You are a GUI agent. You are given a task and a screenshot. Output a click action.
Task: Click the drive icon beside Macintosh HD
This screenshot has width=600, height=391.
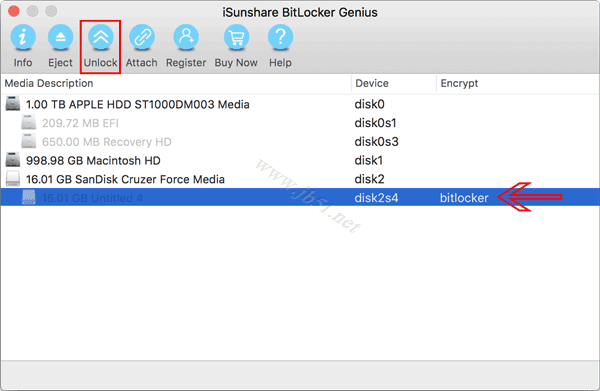pos(13,160)
